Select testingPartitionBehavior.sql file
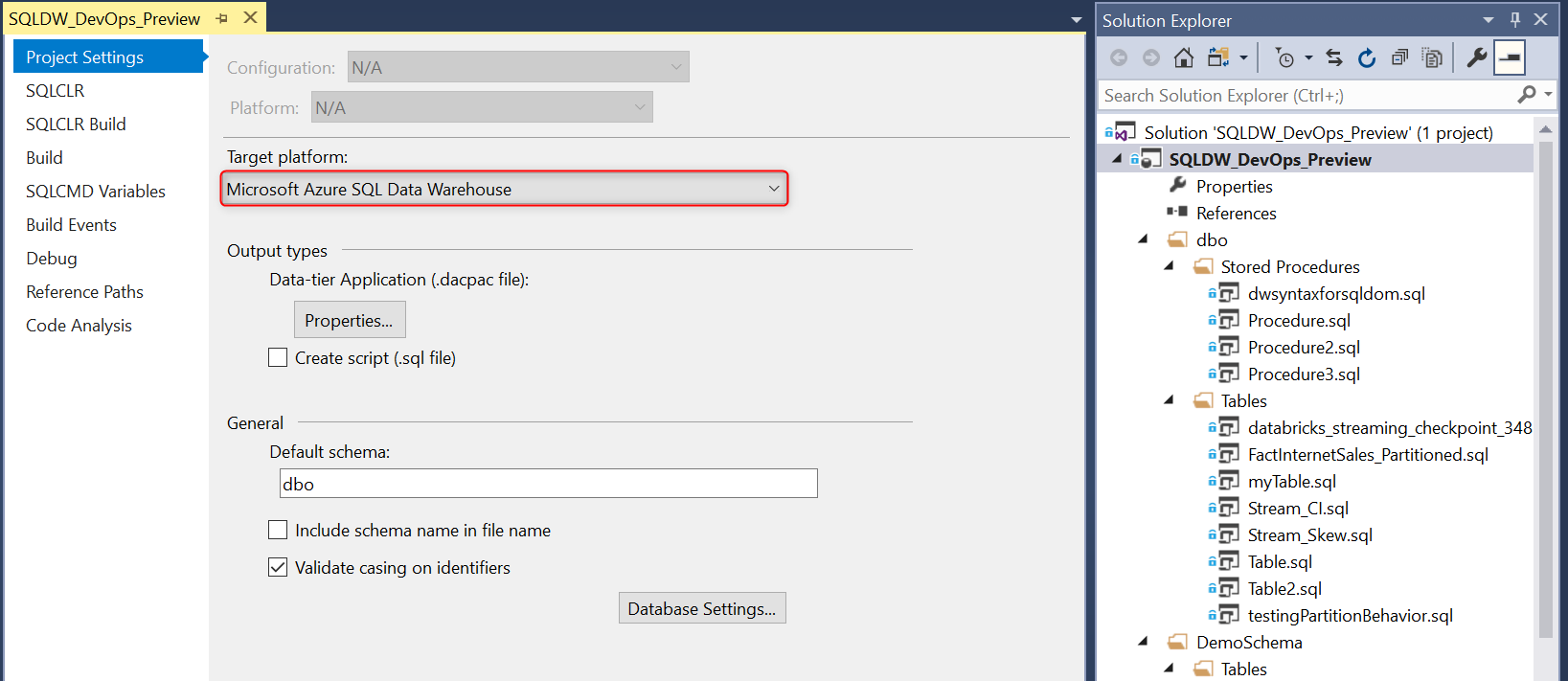Viewport: 1568px width, 681px height. point(1350,615)
